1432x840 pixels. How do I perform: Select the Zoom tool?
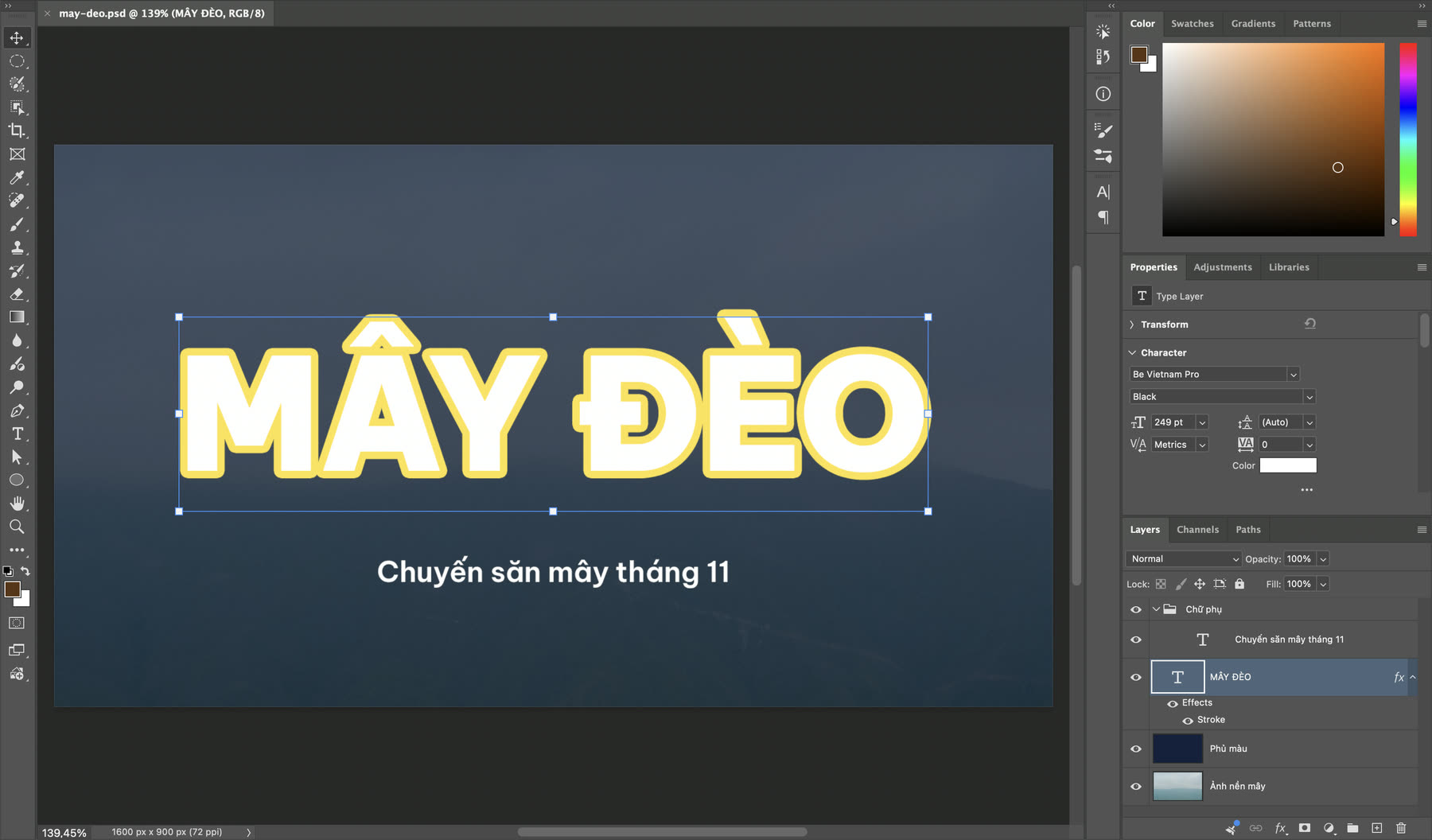point(17,527)
